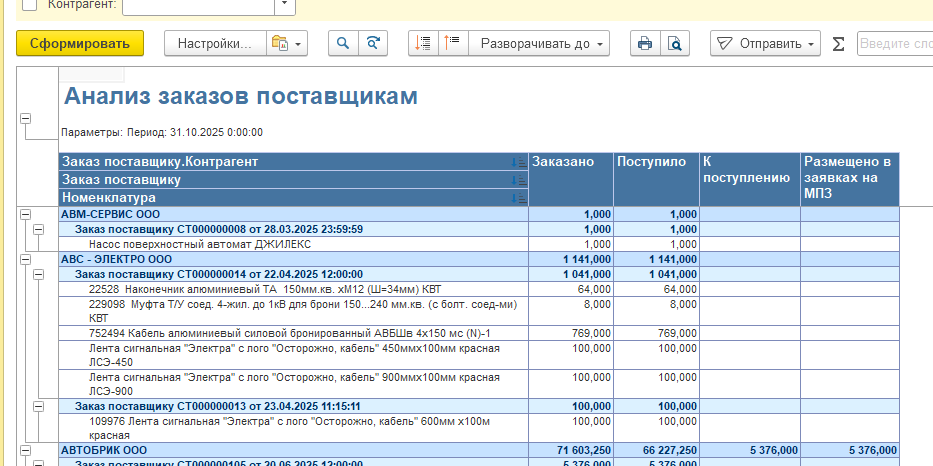Image resolution: width=933 pixels, height=466 pixels.
Task: Print the report with printer icon
Action: point(645,44)
